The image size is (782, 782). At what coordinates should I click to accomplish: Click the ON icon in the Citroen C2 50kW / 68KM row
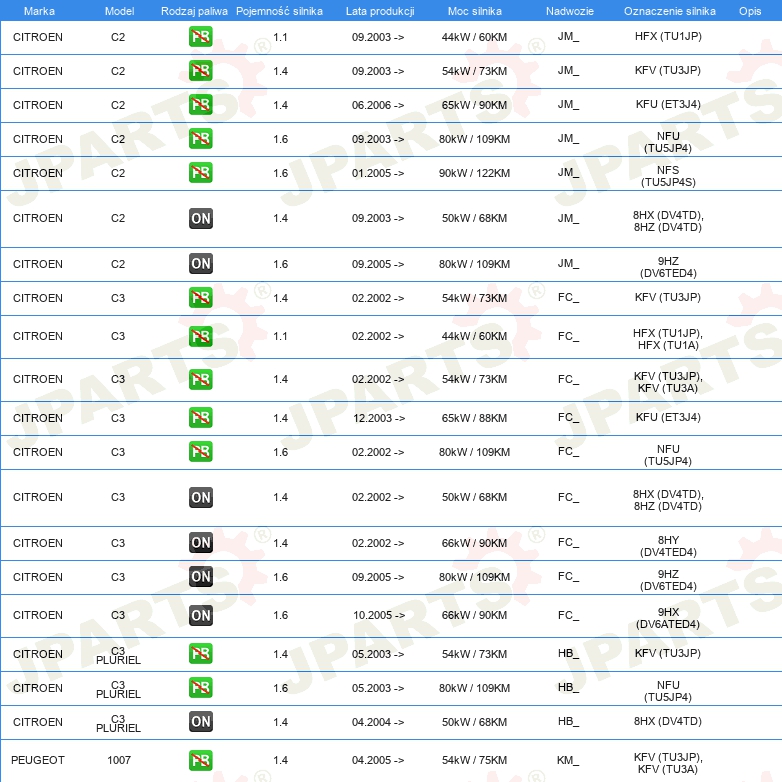201,218
